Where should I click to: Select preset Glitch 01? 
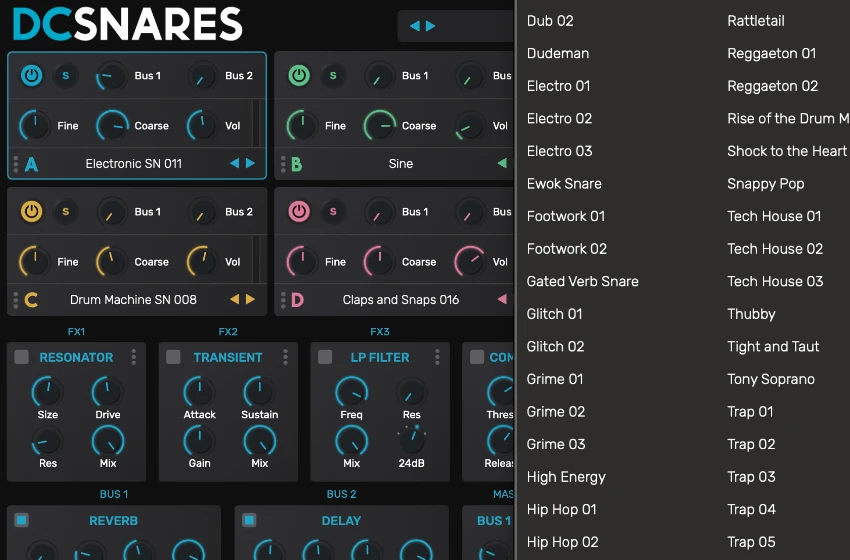pyautogui.click(x=555, y=313)
